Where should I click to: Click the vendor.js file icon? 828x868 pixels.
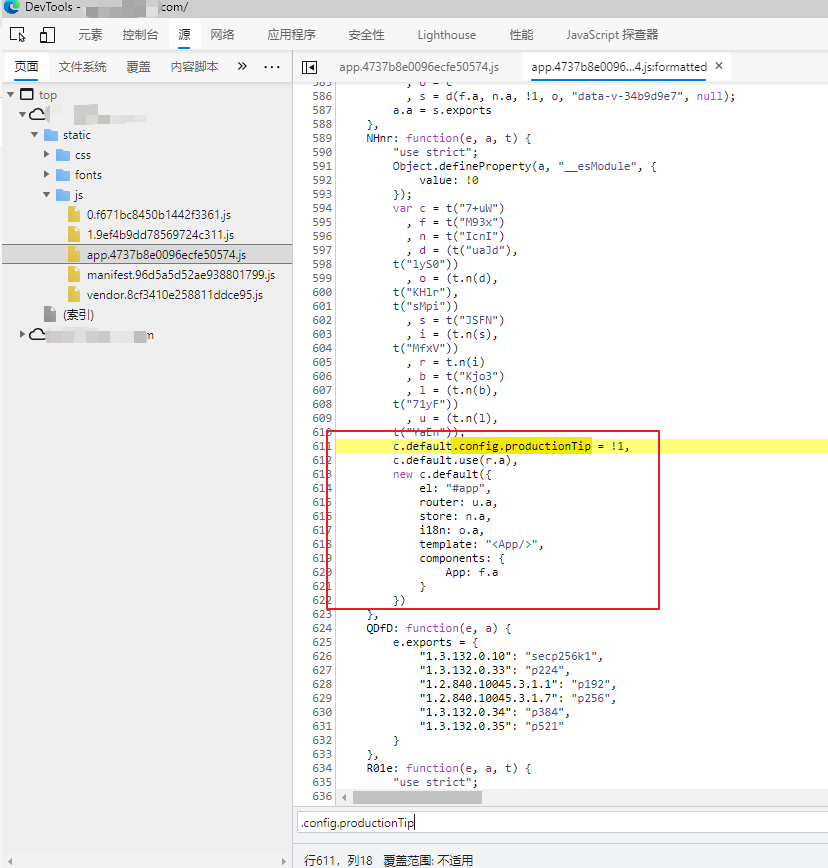[74, 294]
